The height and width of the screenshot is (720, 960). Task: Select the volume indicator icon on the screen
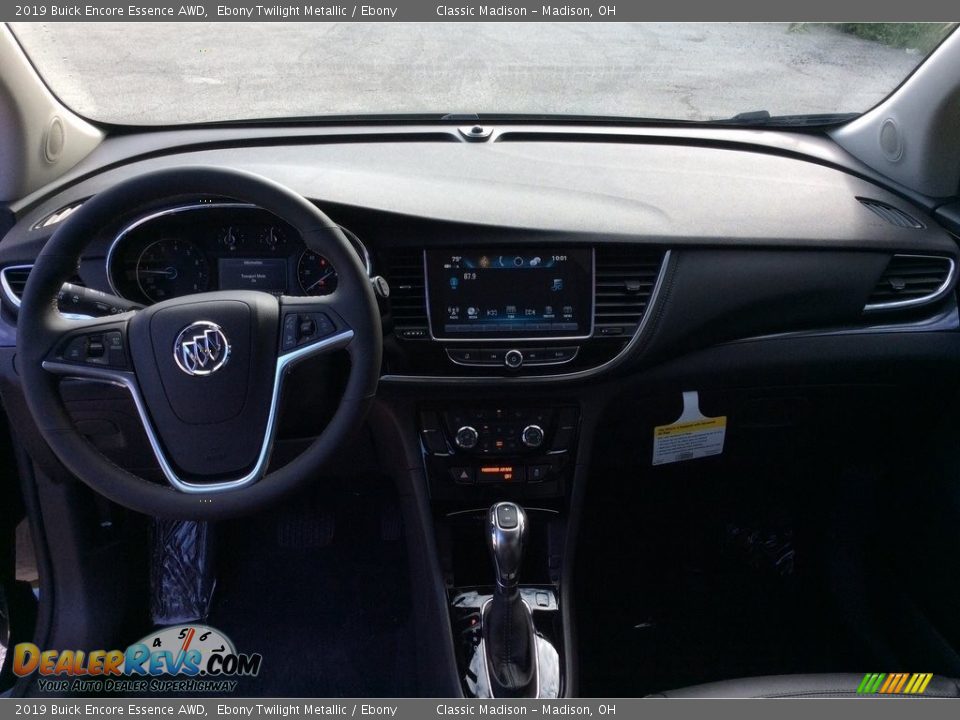pos(453,282)
